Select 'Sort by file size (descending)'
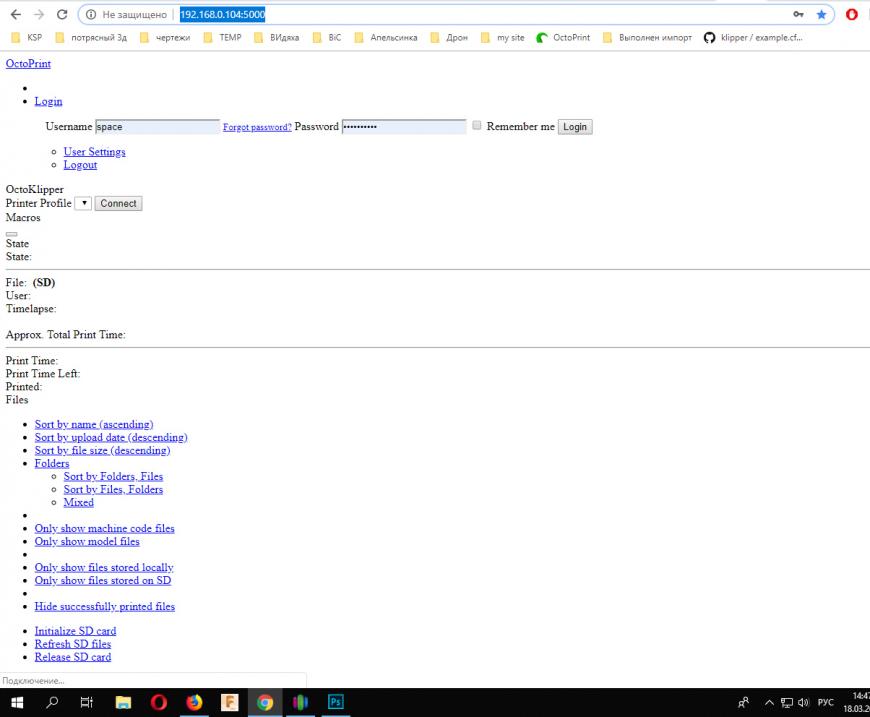Image resolution: width=870 pixels, height=717 pixels. click(102, 450)
